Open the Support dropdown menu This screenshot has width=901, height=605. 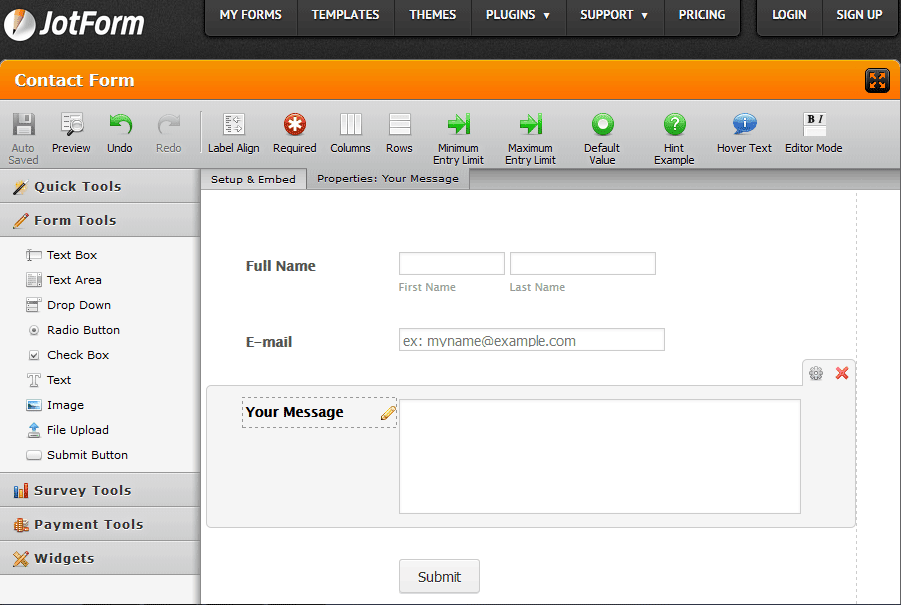(x=614, y=16)
